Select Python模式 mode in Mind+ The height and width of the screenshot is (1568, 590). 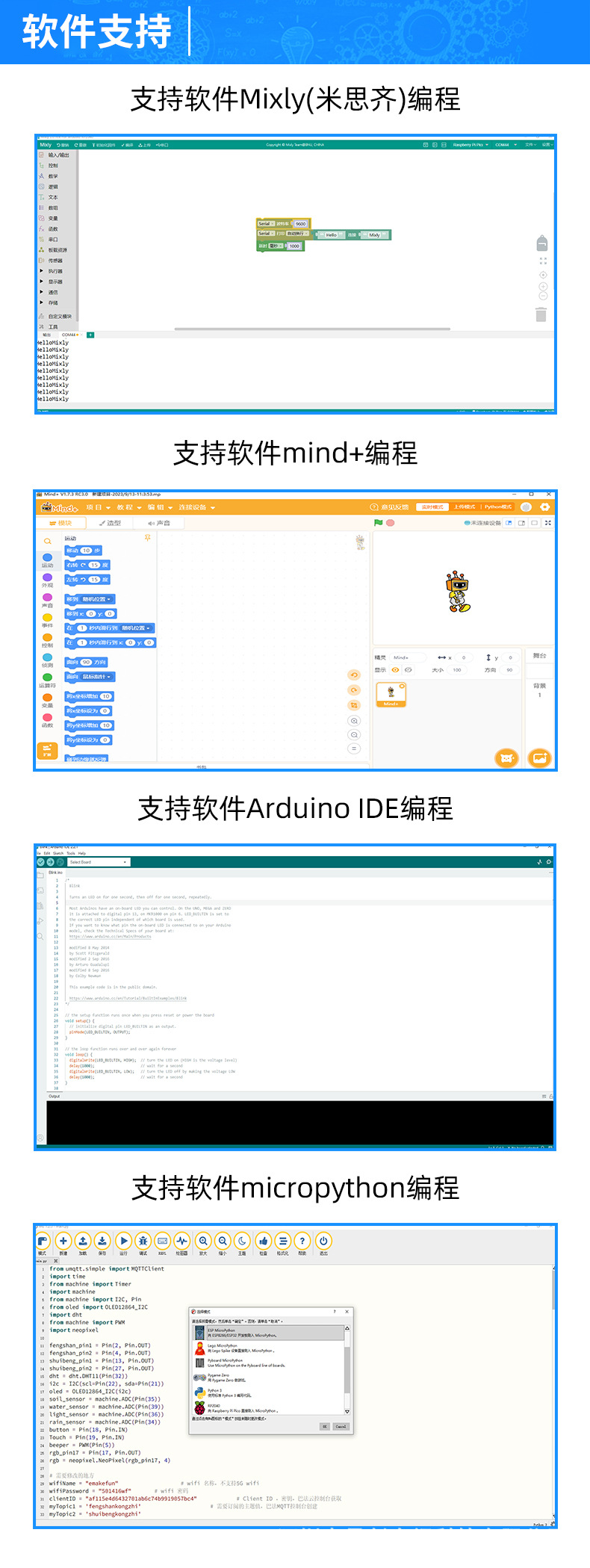(498, 506)
